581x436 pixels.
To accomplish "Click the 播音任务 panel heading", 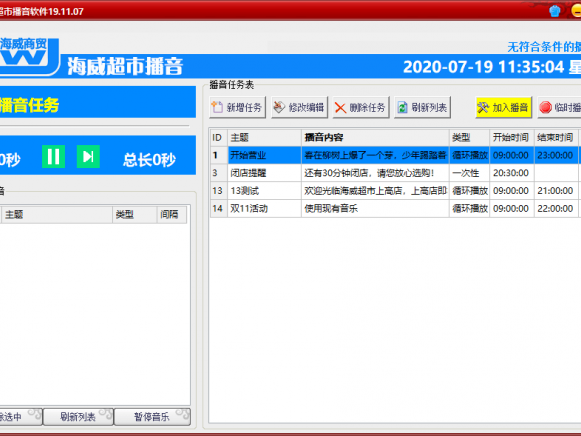I will pyautogui.click(x=30, y=105).
